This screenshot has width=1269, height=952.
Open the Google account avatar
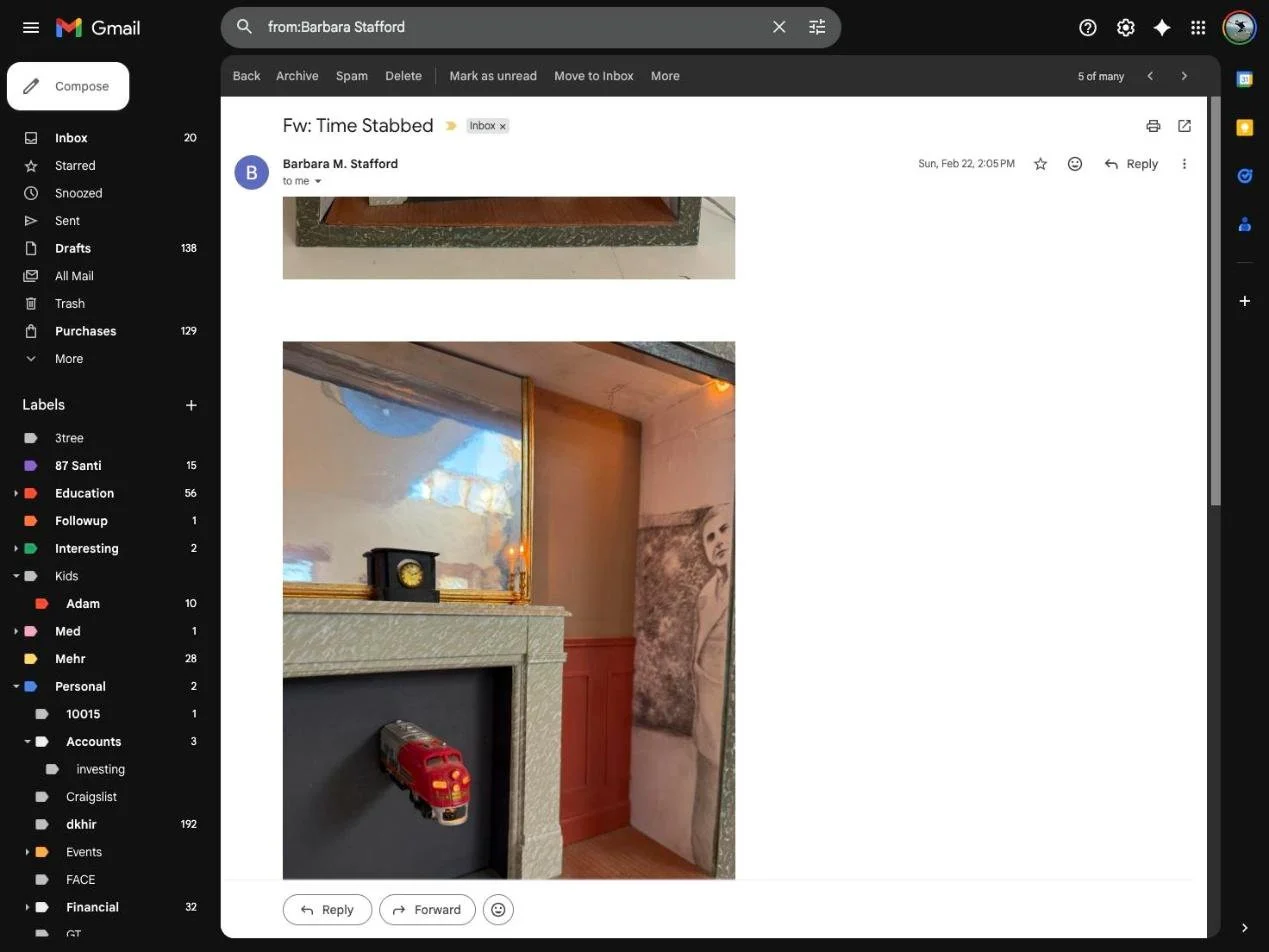point(1240,27)
